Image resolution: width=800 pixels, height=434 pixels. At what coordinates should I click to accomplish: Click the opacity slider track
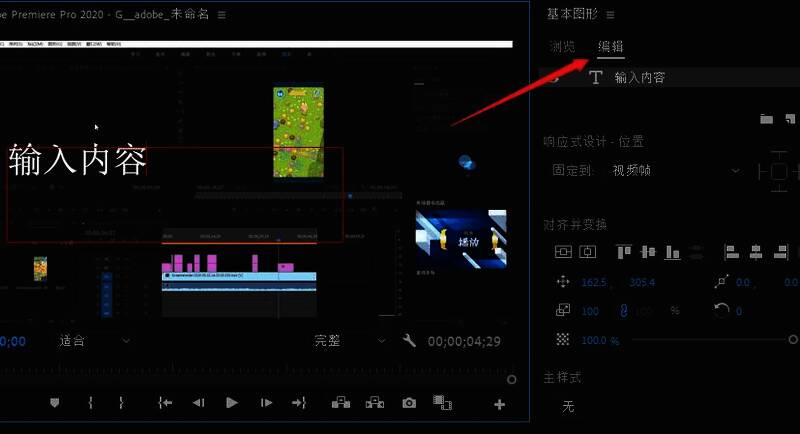click(710, 340)
